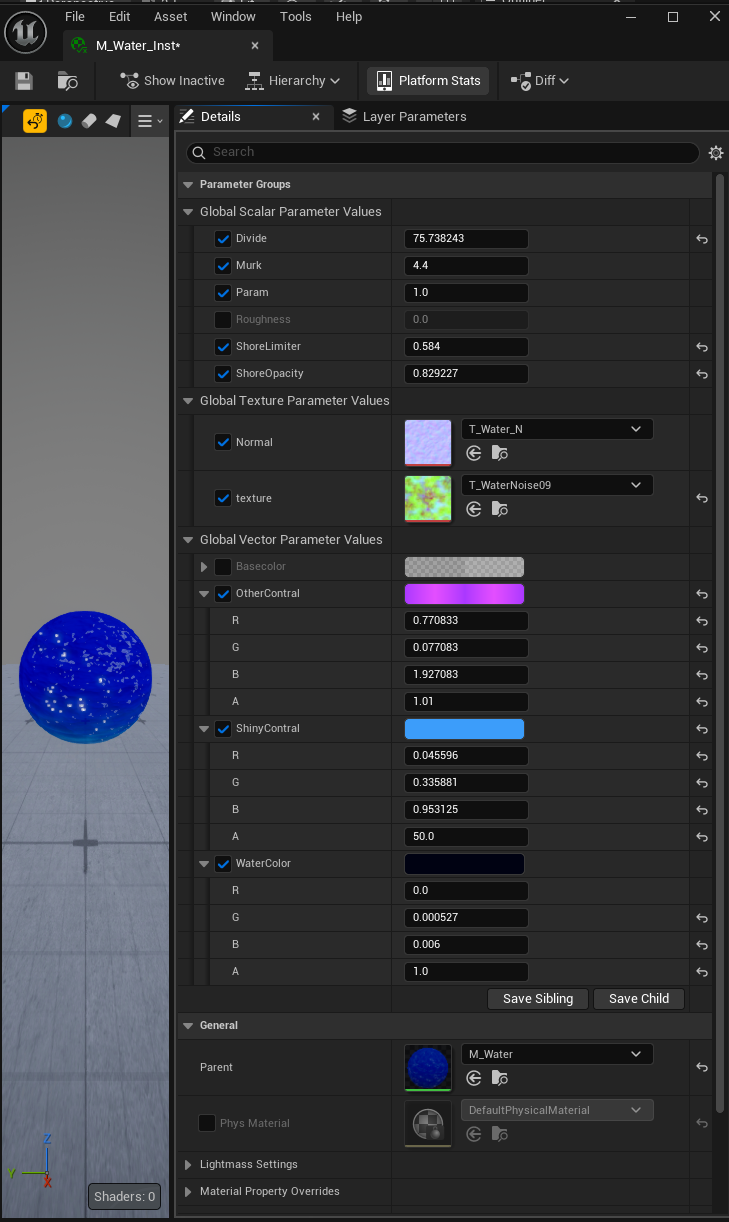The height and width of the screenshot is (1222, 729).
Task: Click the Shaders: 0 indicator in viewport
Action: pyautogui.click(x=124, y=1196)
